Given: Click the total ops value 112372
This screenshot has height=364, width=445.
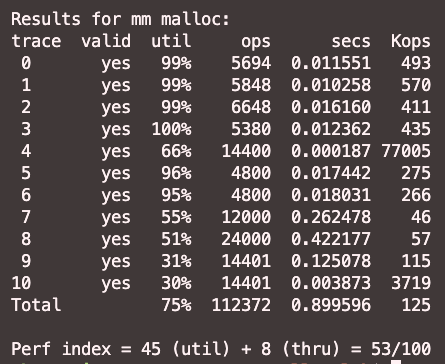Looking at the screenshot, I should pos(241,305).
